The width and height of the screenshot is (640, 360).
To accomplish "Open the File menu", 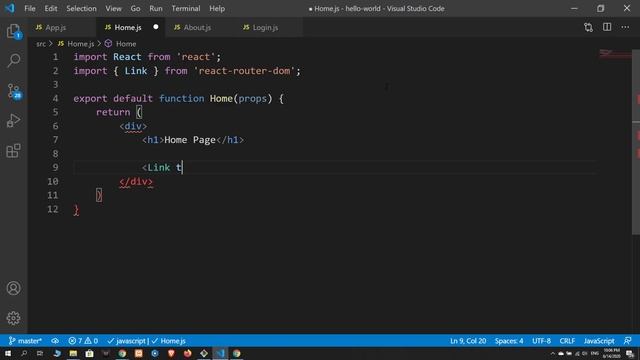I will [30, 8].
